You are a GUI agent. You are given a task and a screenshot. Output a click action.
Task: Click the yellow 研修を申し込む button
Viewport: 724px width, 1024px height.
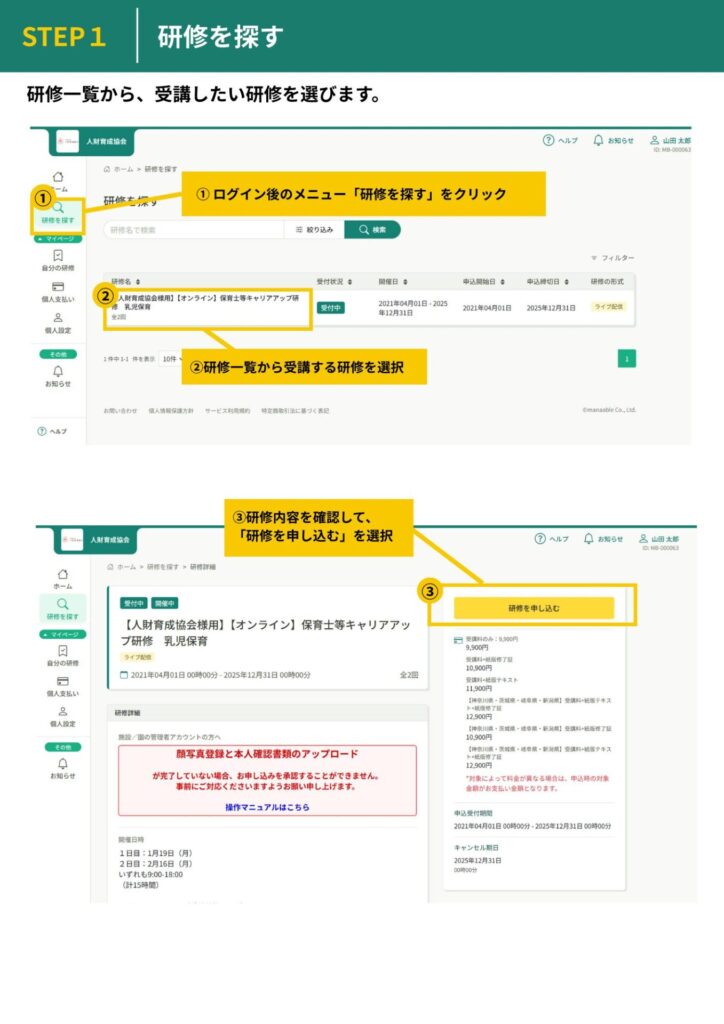(x=533, y=608)
